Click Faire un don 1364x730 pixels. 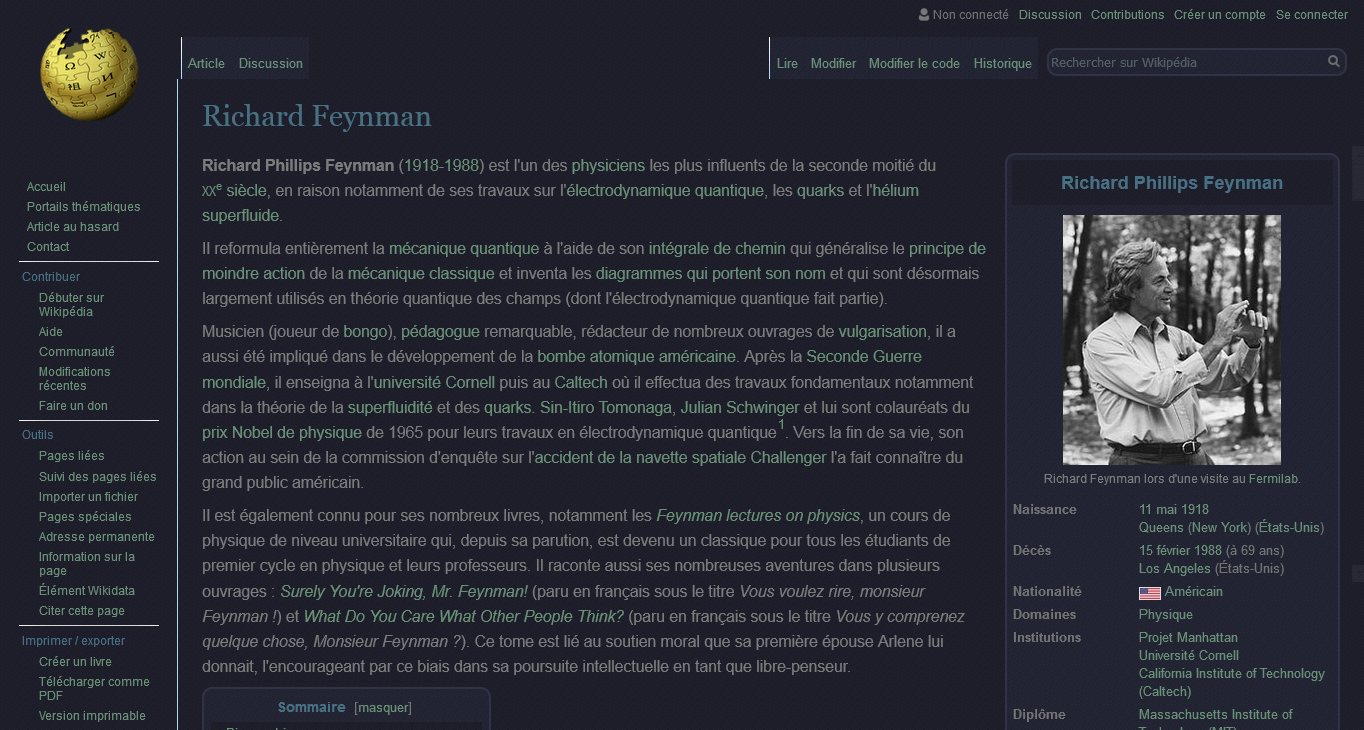(x=73, y=406)
